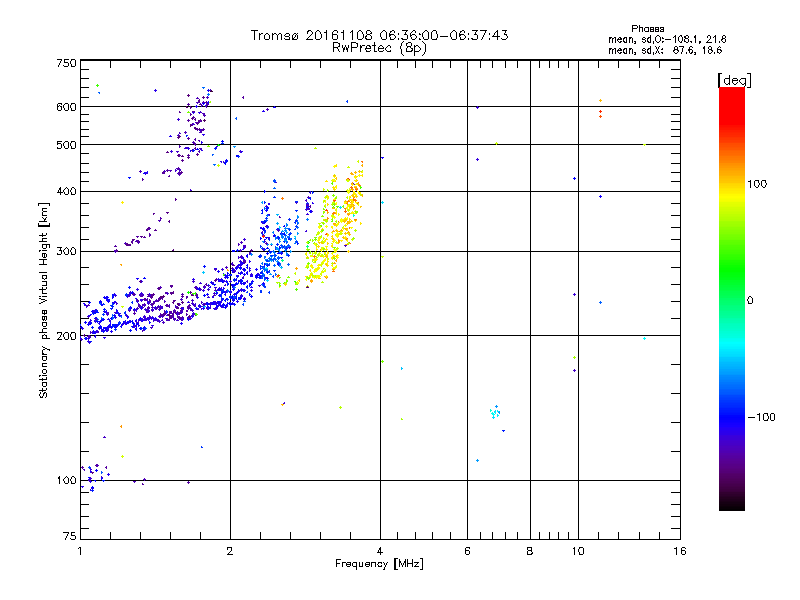The image size is (800, 600).
Task: Click the black bottom of the phase colorbar
Action: coord(732,503)
